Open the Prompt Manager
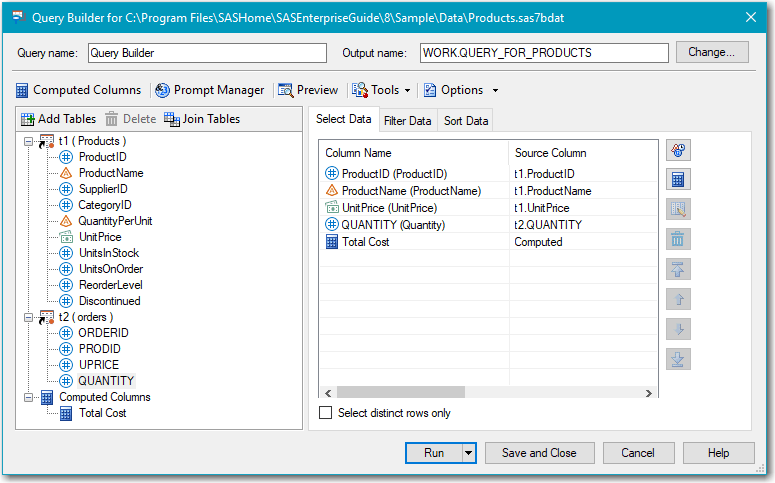The image size is (775, 483). (x=209, y=90)
